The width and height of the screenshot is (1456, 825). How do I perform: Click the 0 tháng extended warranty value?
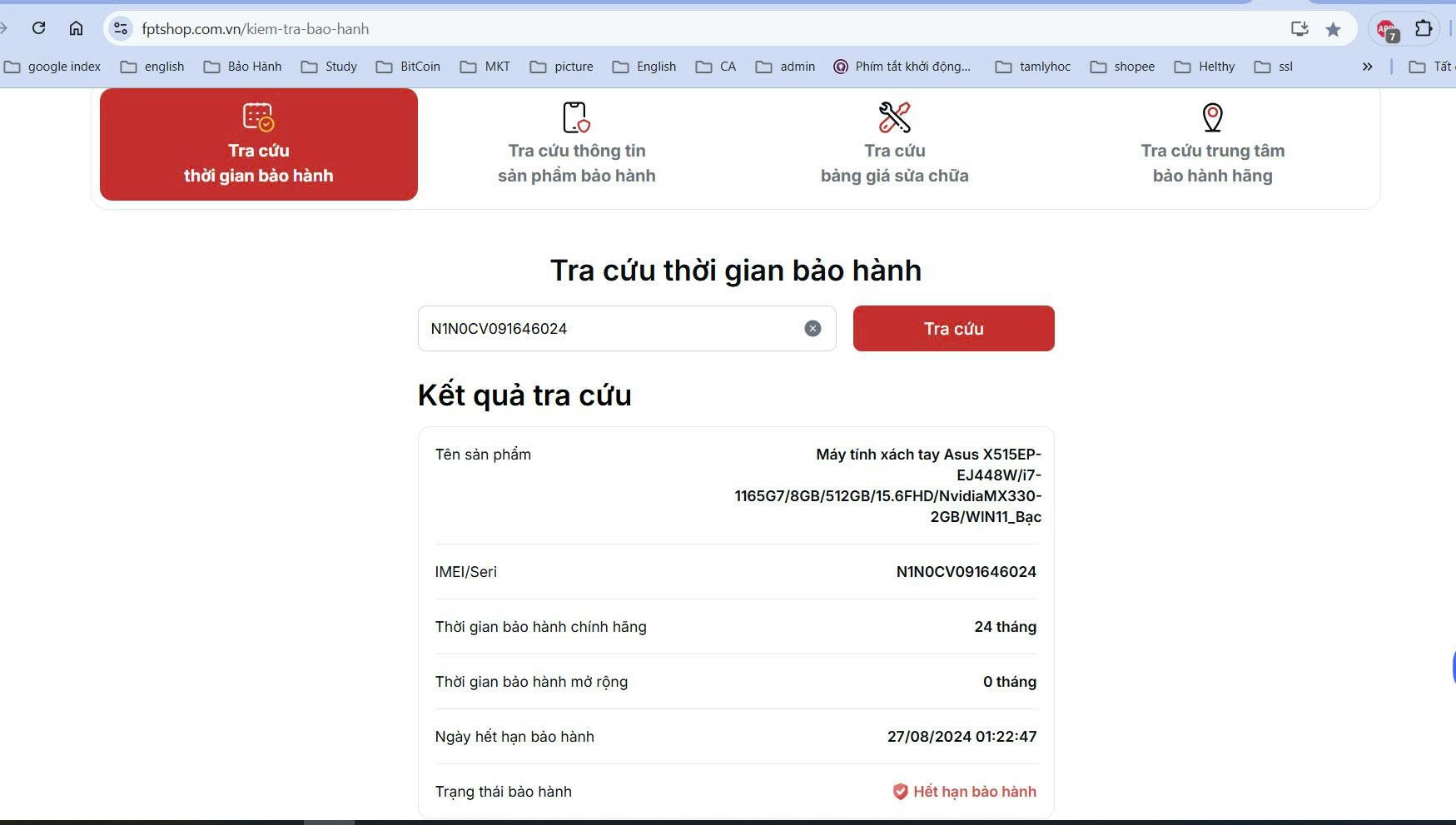click(1010, 682)
